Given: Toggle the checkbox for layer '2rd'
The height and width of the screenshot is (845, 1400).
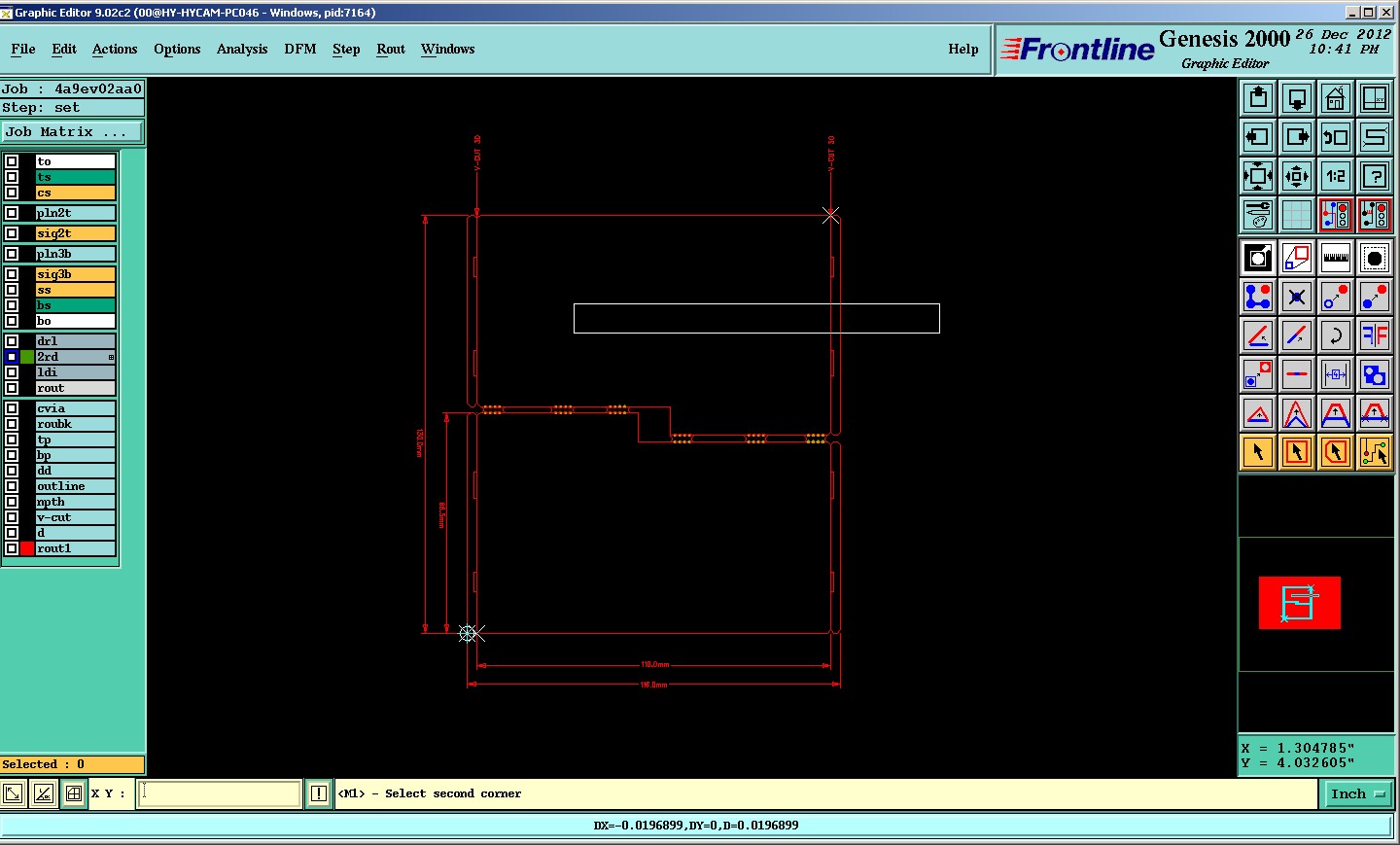Looking at the screenshot, I should (12, 357).
